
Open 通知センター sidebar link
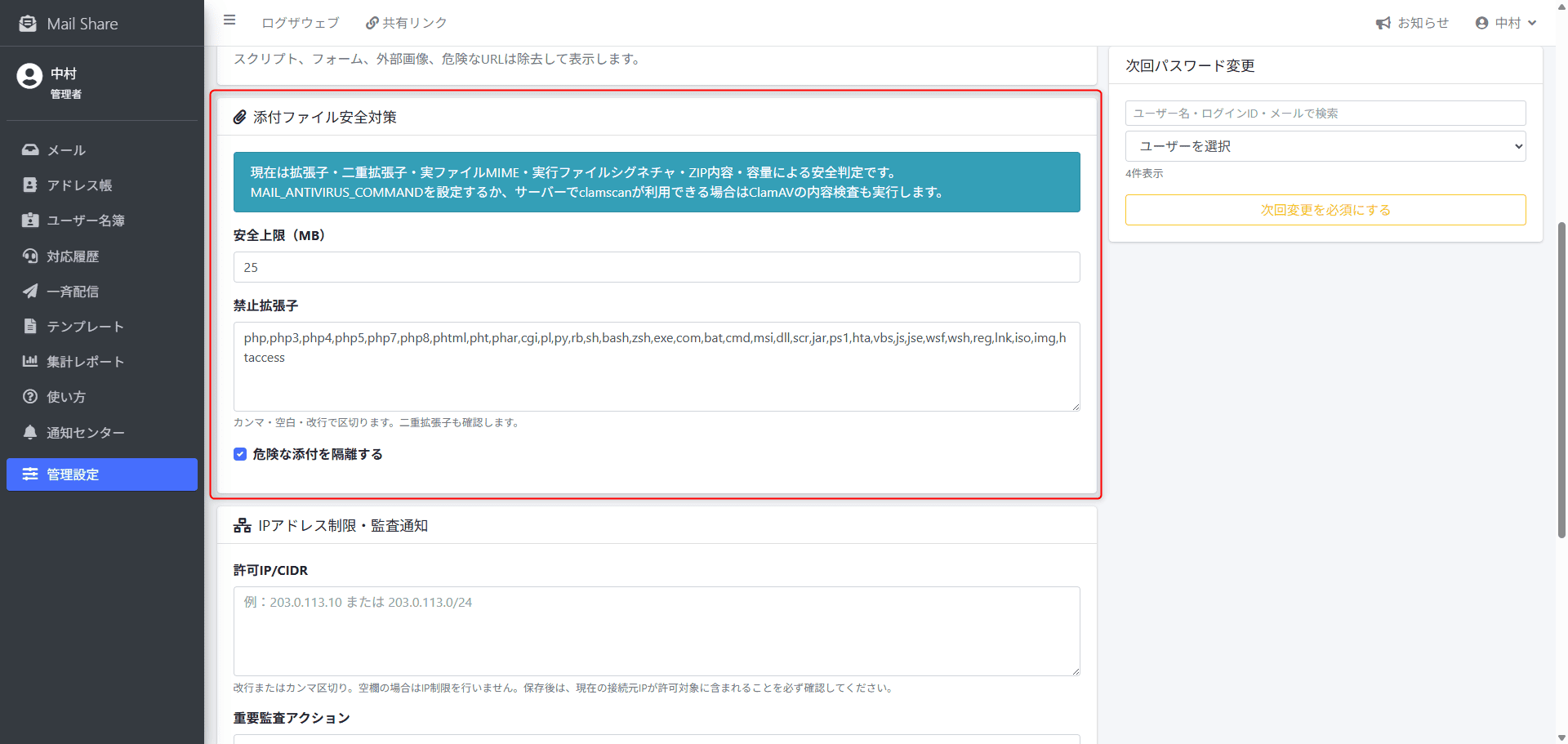(102, 432)
